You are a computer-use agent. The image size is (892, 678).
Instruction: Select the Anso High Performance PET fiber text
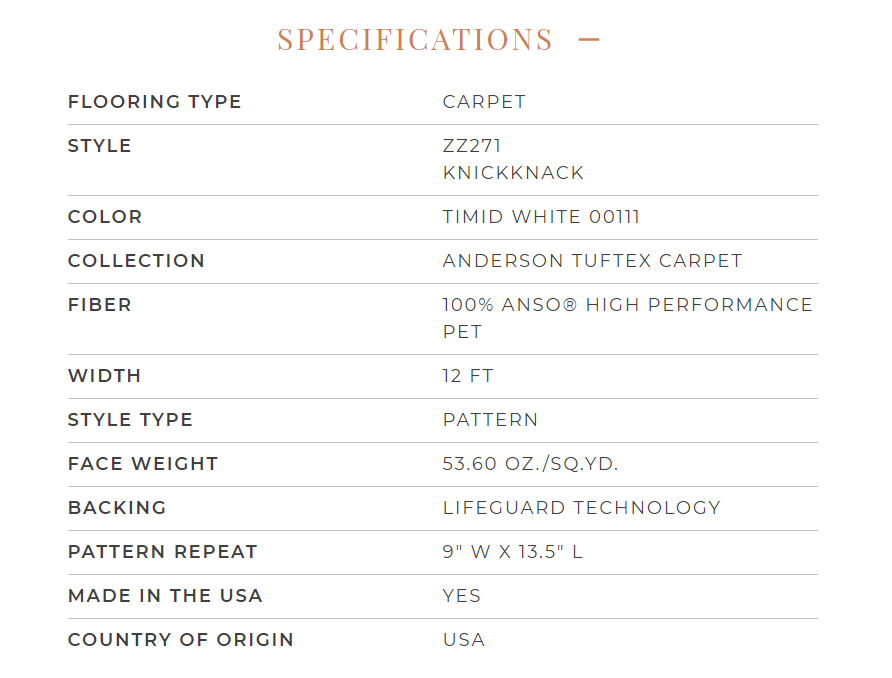pyautogui.click(x=627, y=318)
